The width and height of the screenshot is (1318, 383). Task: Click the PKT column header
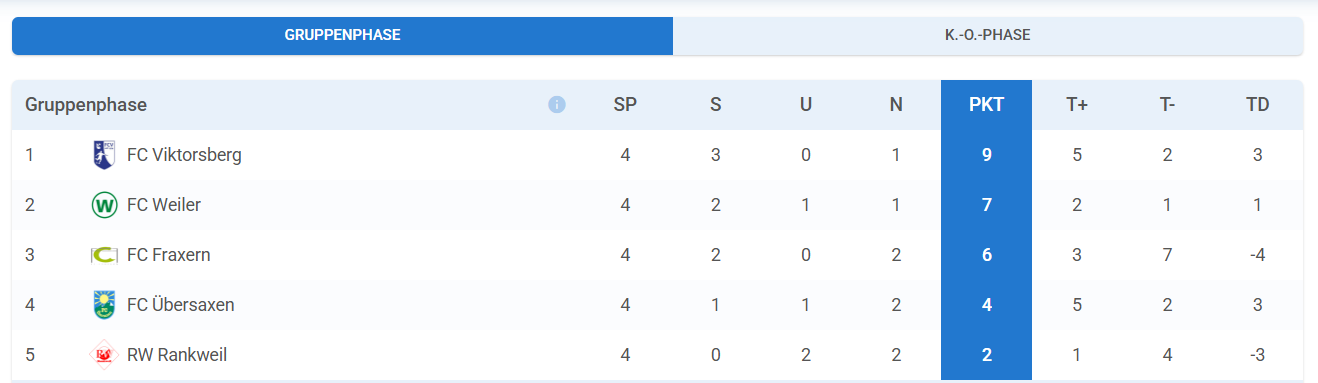click(986, 105)
